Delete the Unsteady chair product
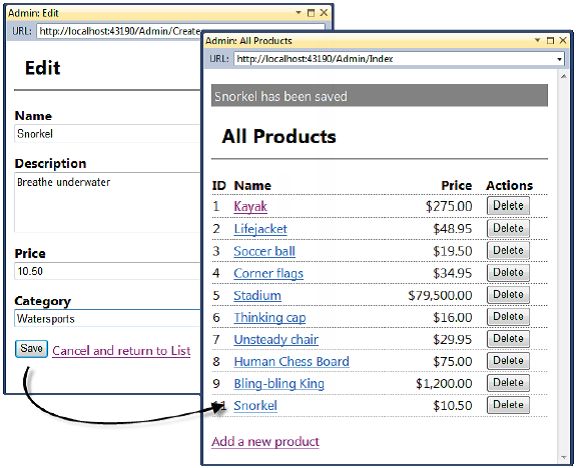Viewport: 576px width, 468px height. tap(508, 339)
